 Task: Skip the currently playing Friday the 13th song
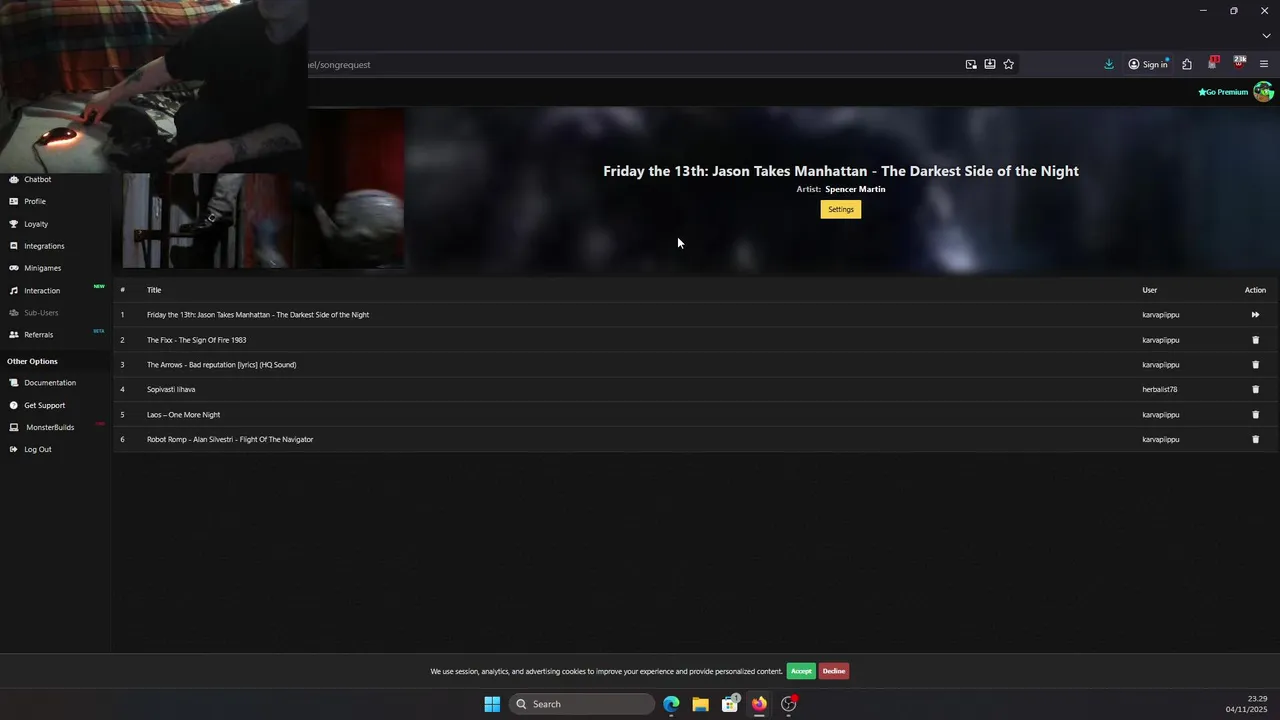point(1255,315)
